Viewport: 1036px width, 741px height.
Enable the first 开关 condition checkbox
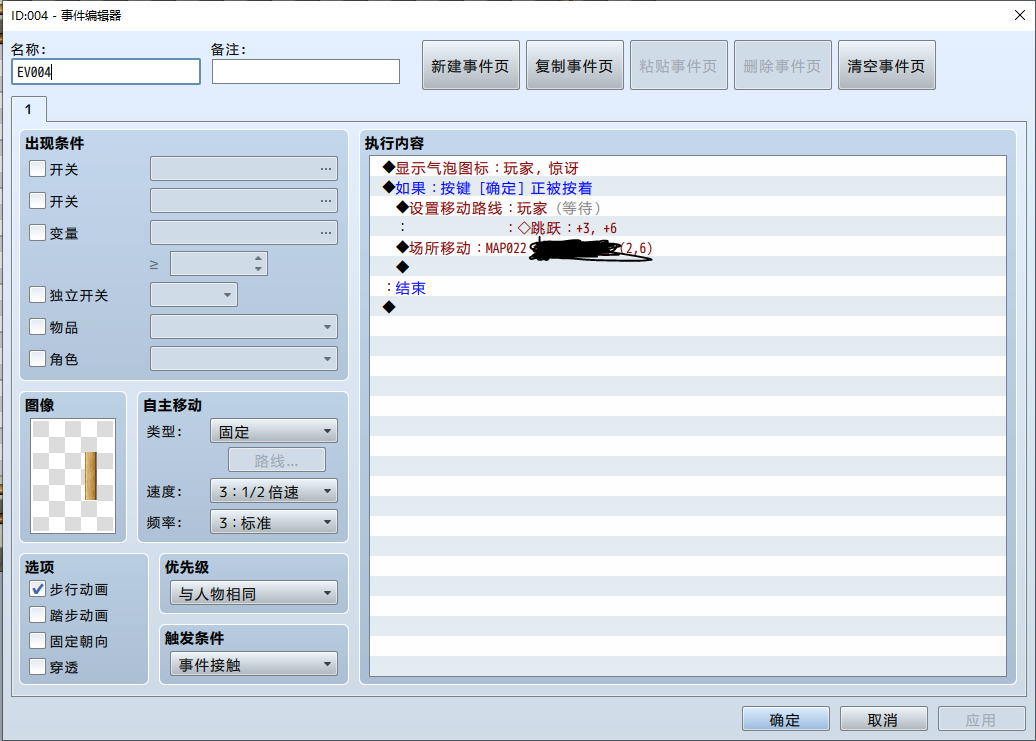(38, 169)
